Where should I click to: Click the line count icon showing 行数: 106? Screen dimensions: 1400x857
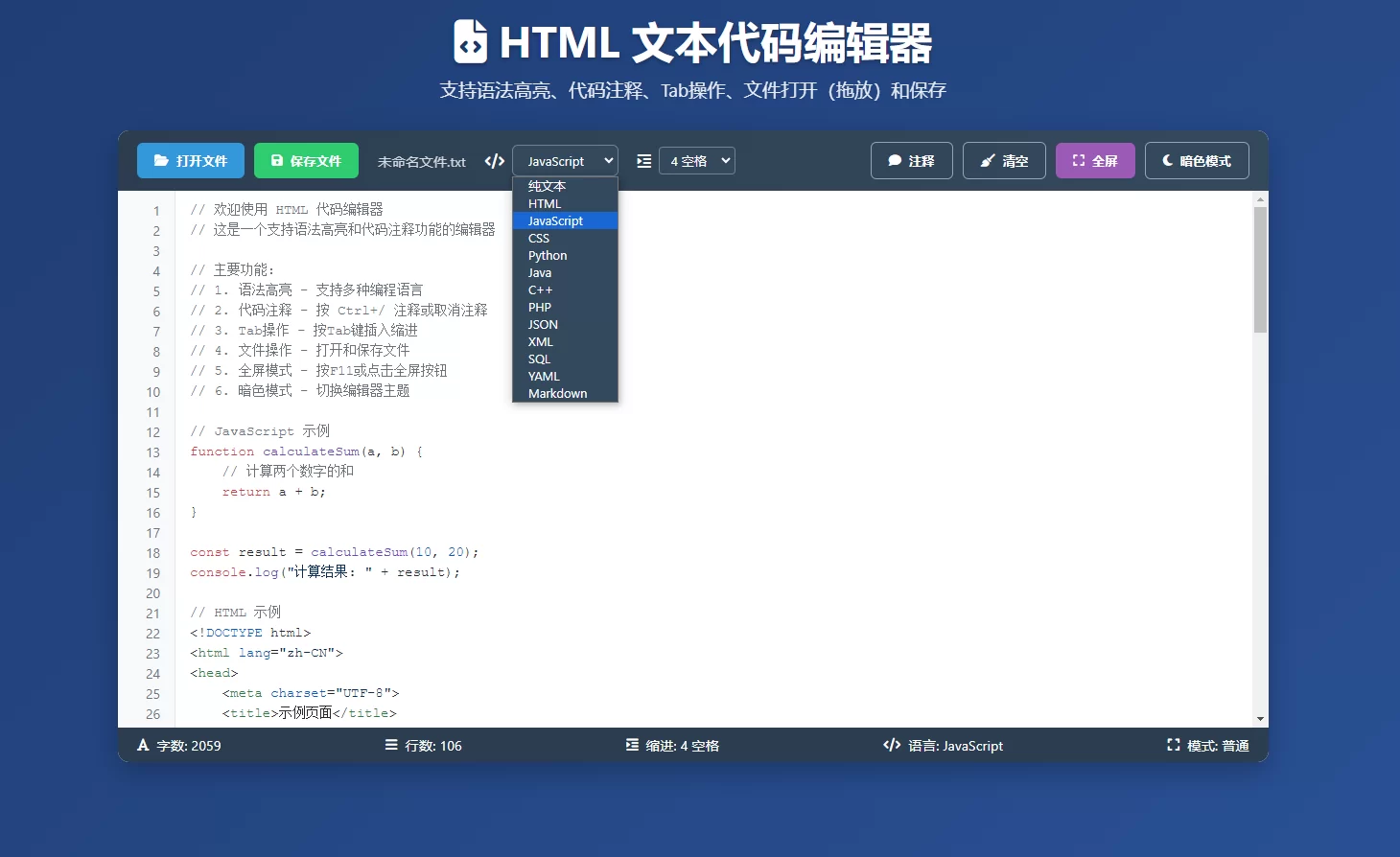coord(390,745)
